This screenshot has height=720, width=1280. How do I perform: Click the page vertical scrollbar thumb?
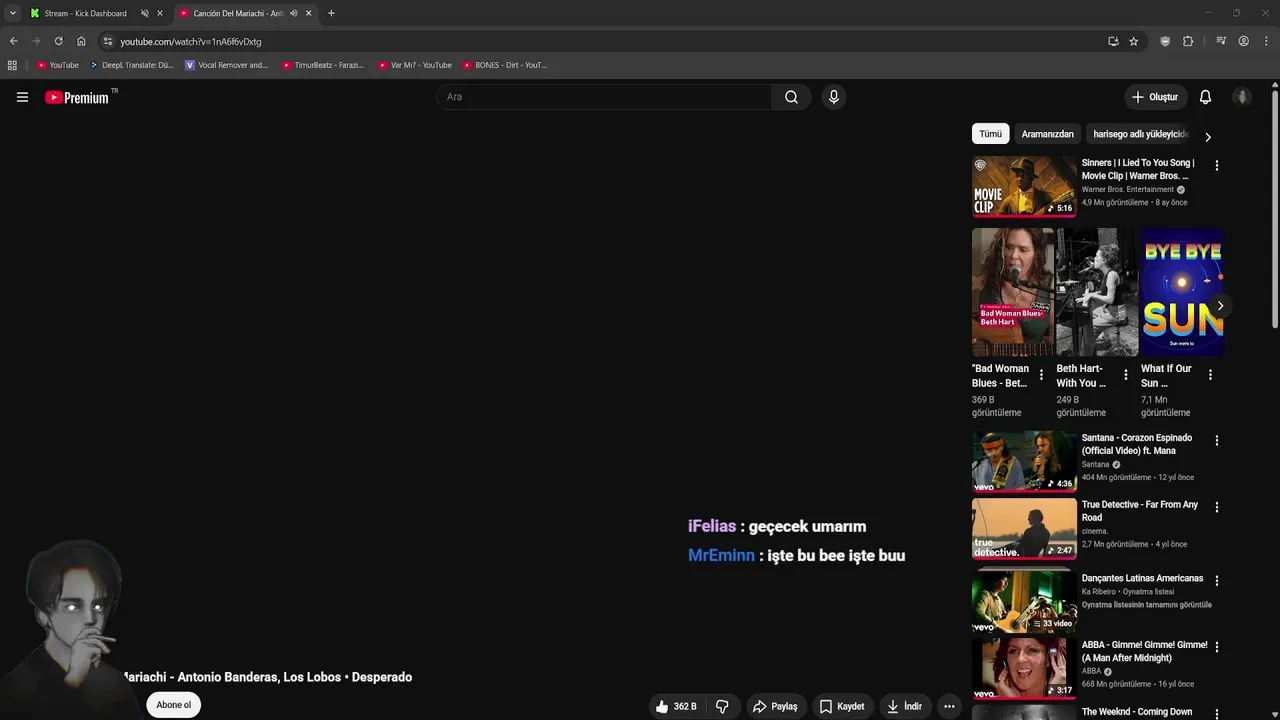click(x=1275, y=208)
